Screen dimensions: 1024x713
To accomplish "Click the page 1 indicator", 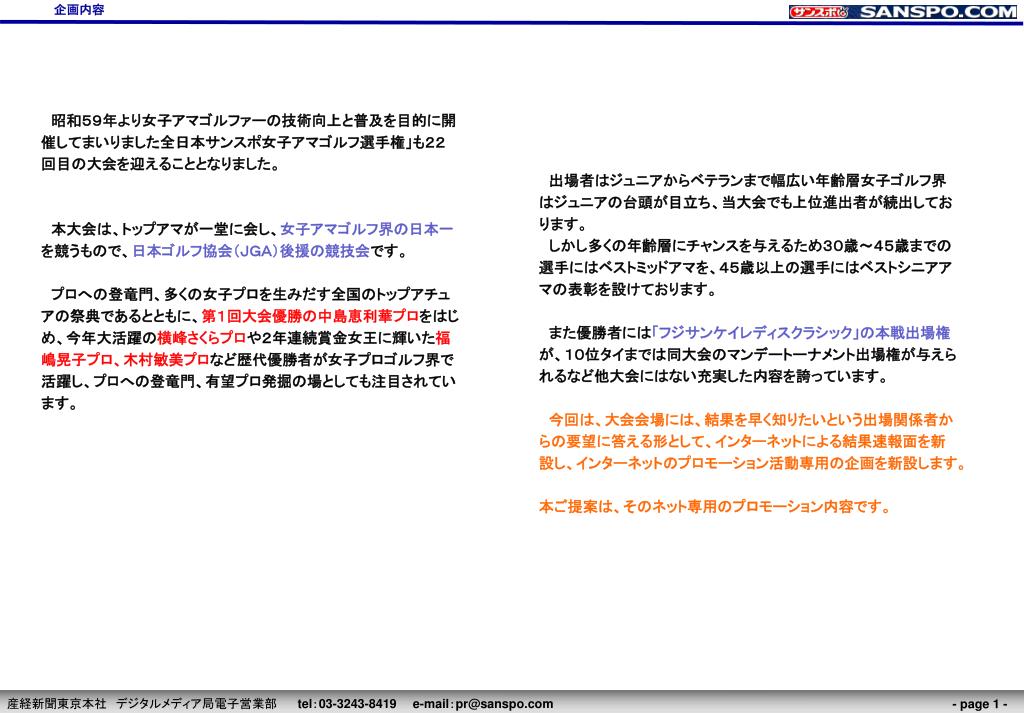I will click(980, 704).
